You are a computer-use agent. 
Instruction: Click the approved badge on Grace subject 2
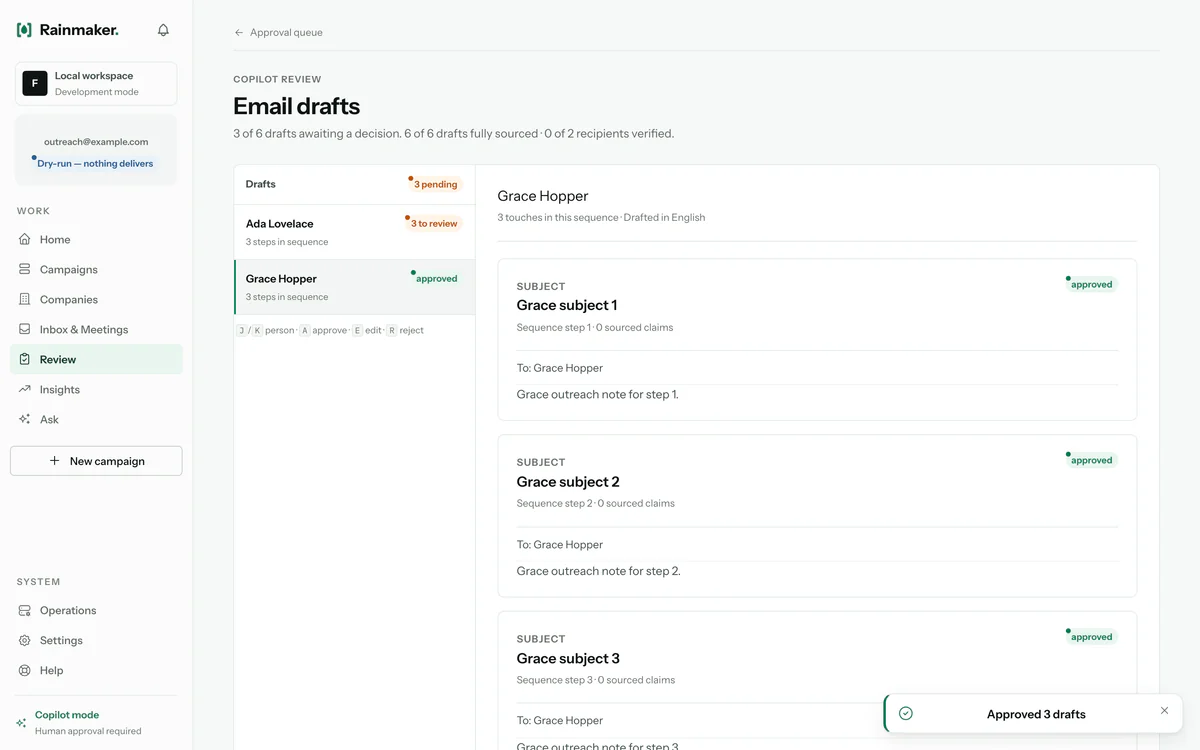pyautogui.click(x=1091, y=460)
